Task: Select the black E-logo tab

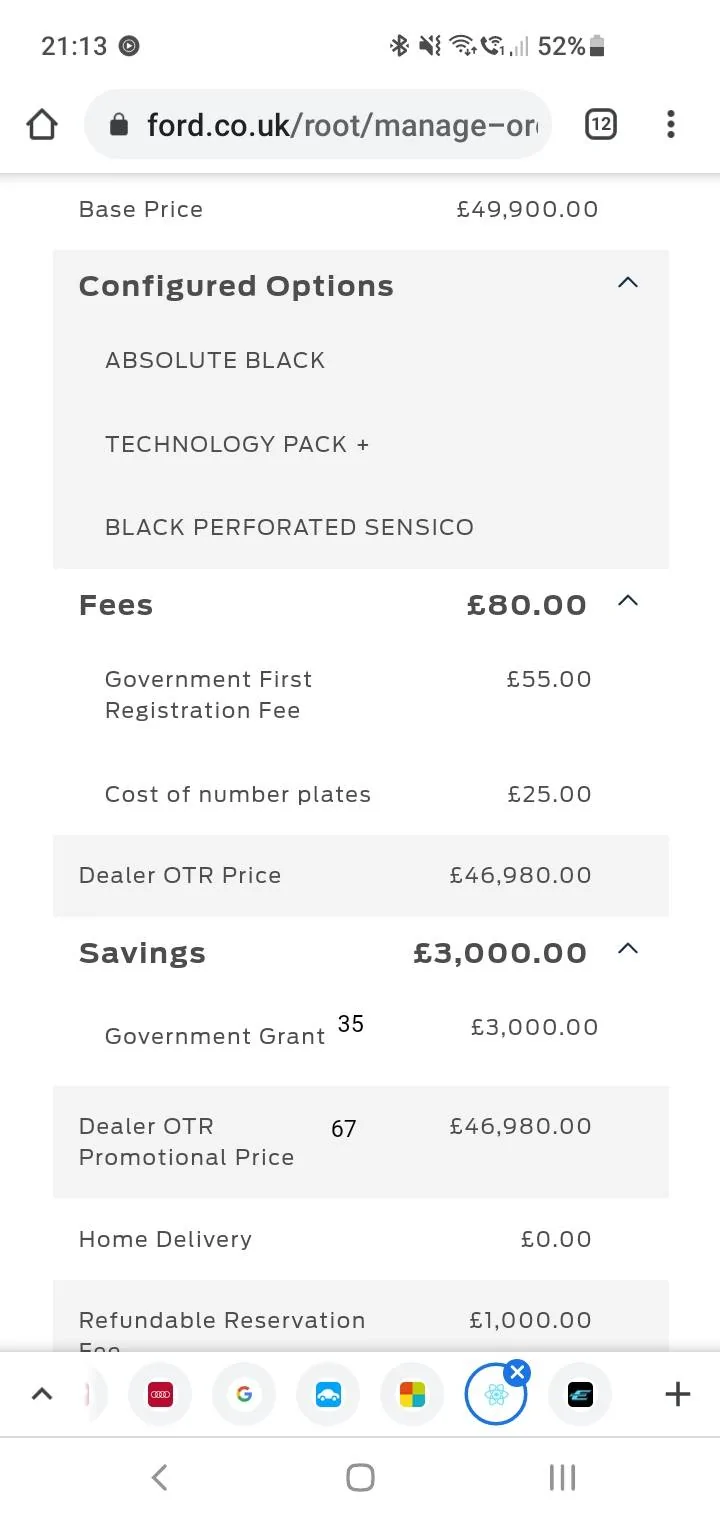Action: (580, 1394)
